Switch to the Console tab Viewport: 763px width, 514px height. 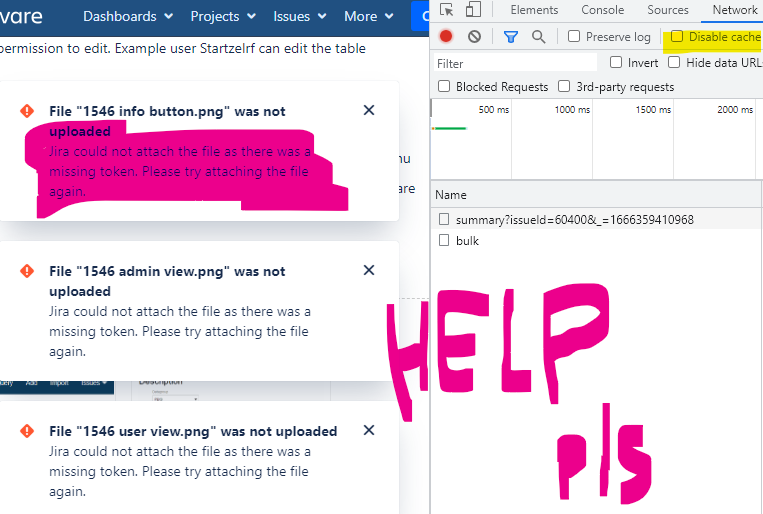coord(602,10)
